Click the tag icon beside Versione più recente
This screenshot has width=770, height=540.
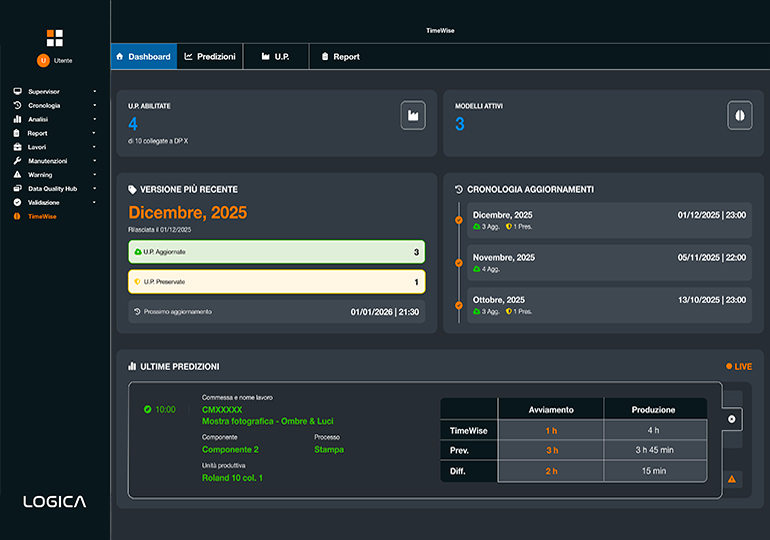132,189
